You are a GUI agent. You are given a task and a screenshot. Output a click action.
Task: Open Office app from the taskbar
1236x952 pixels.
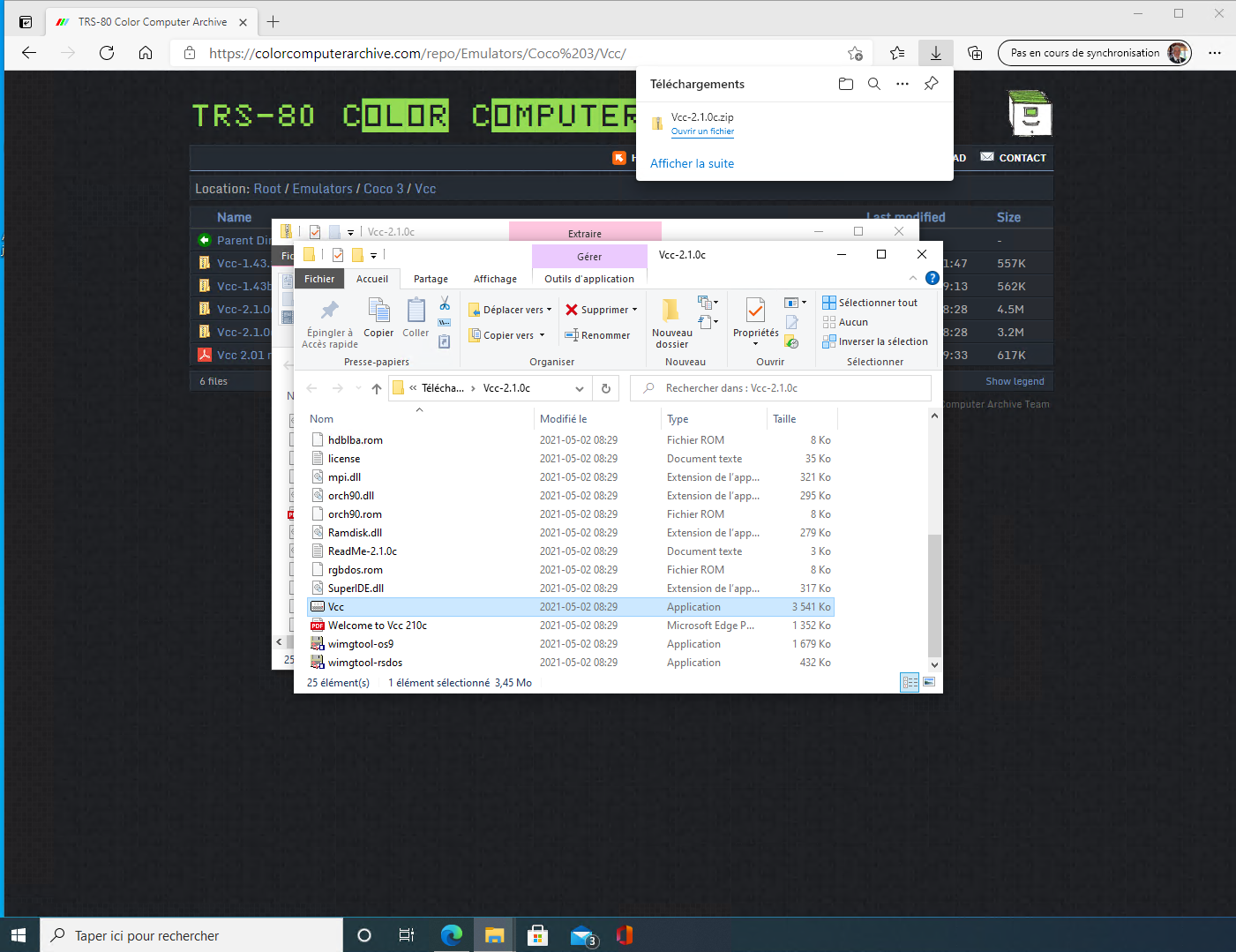(x=625, y=935)
